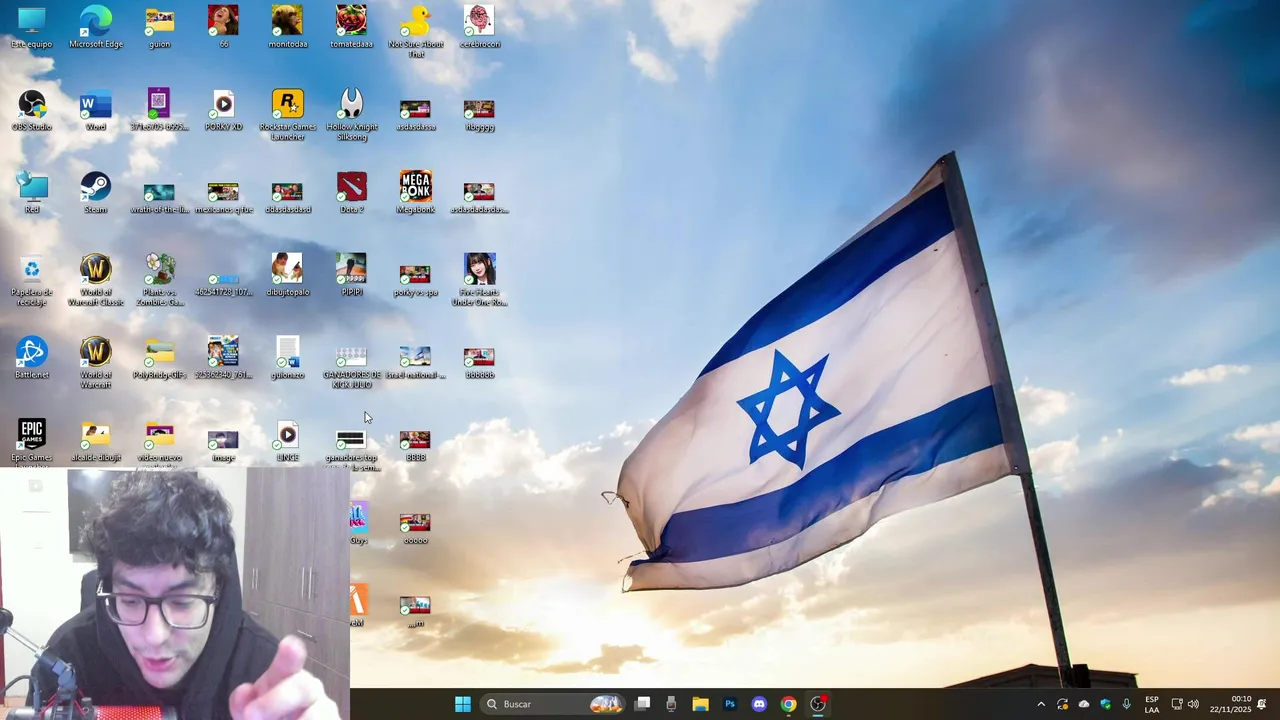Select the bbbbbb thumbnail file
Image resolution: width=1280 pixels, height=720 pixels.
(x=479, y=362)
